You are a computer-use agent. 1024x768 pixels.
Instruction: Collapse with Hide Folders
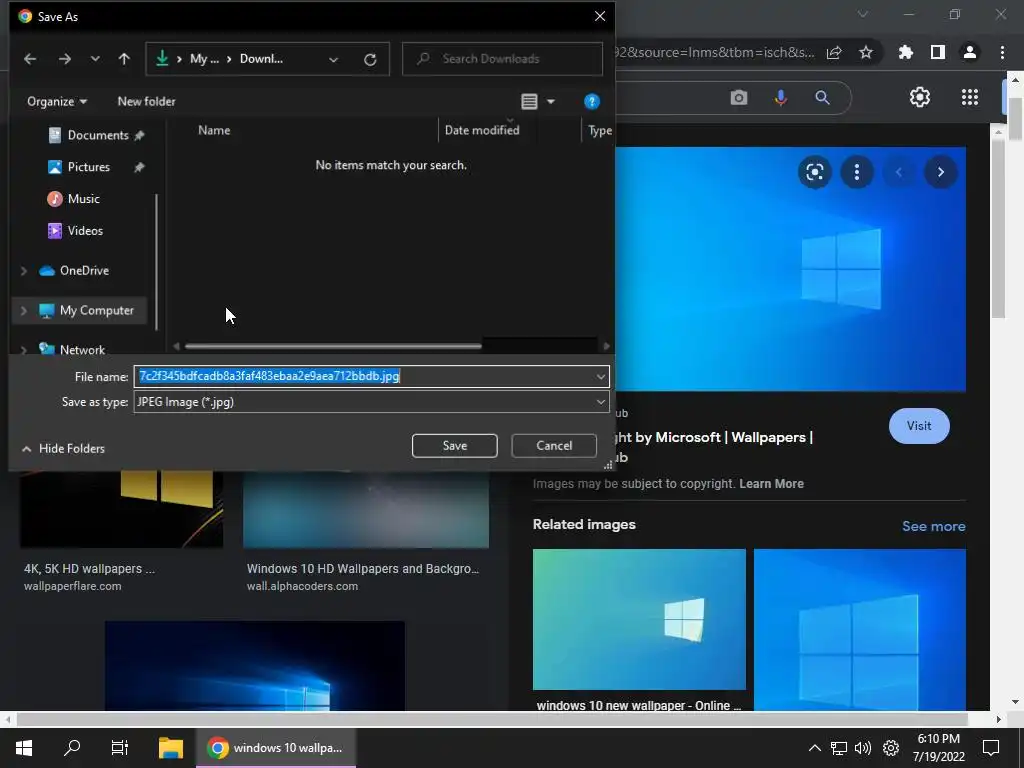63,449
